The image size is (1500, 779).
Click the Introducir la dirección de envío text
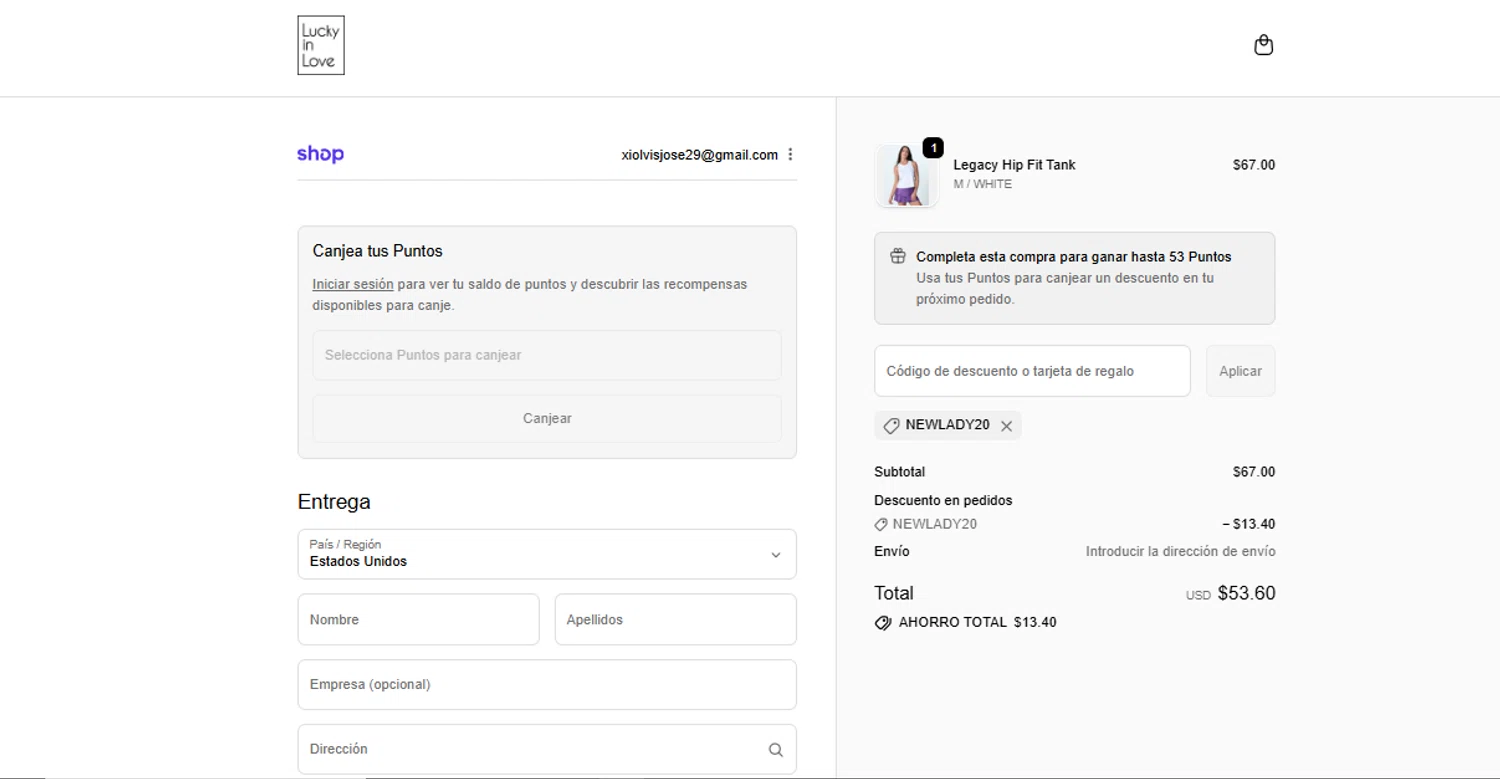(1181, 551)
